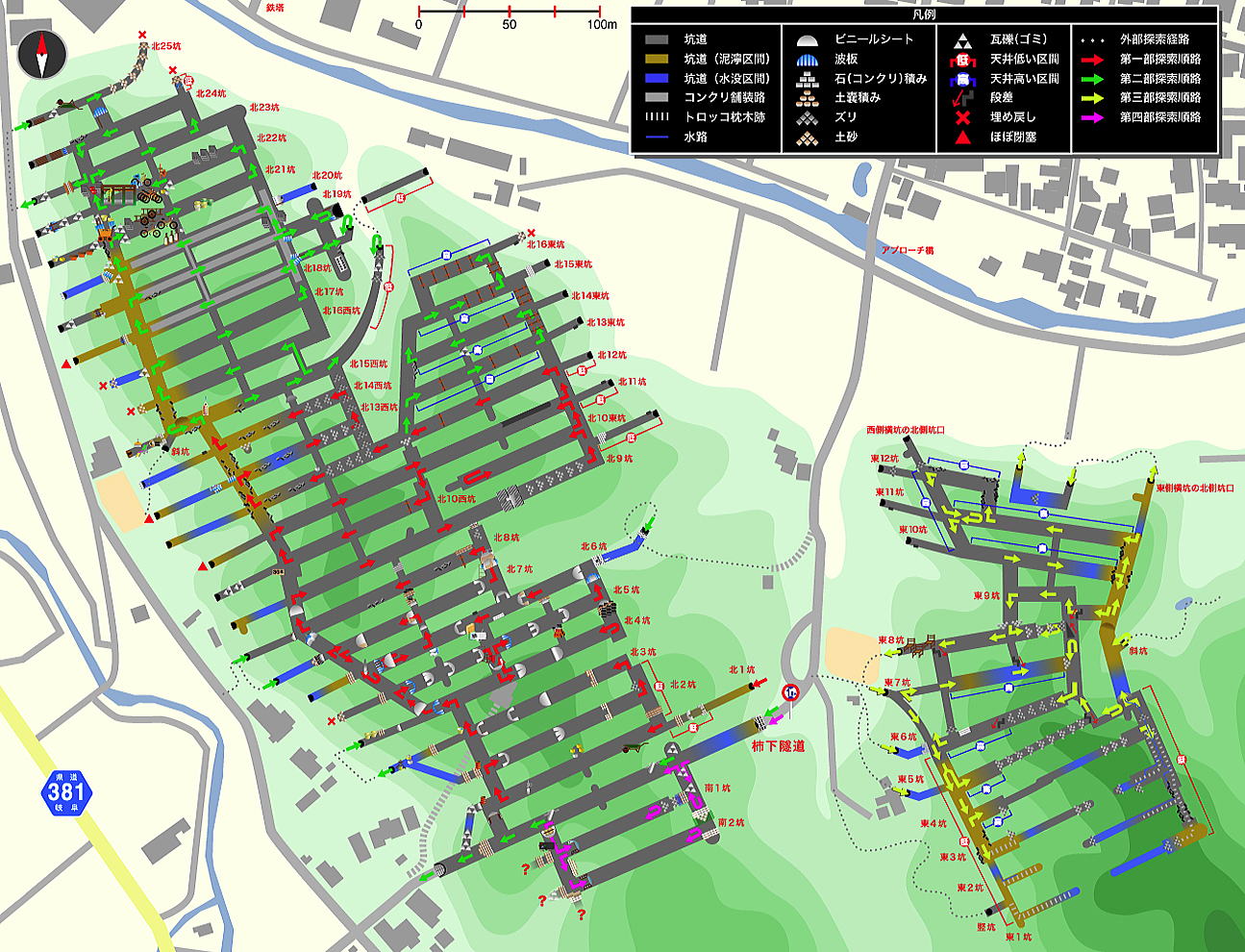This screenshot has height=952, width=1245.
Task: Click the 瓦礫(ゴミ) triangle pile legend icon
Action: (x=960, y=40)
